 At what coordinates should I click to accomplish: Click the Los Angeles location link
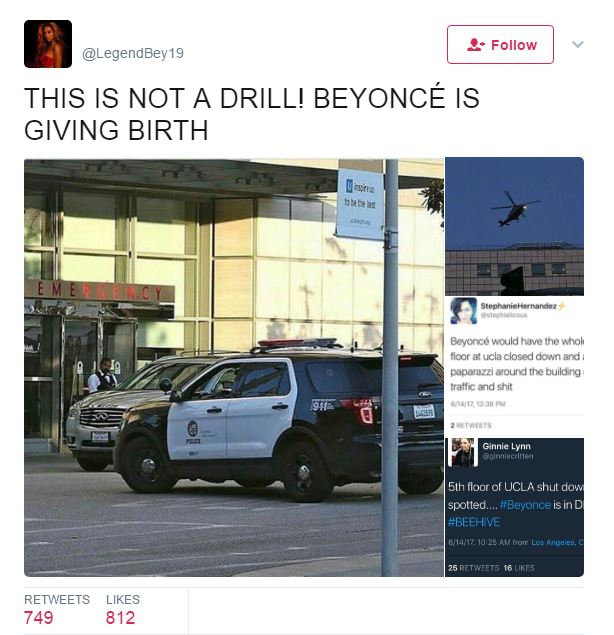(557, 542)
